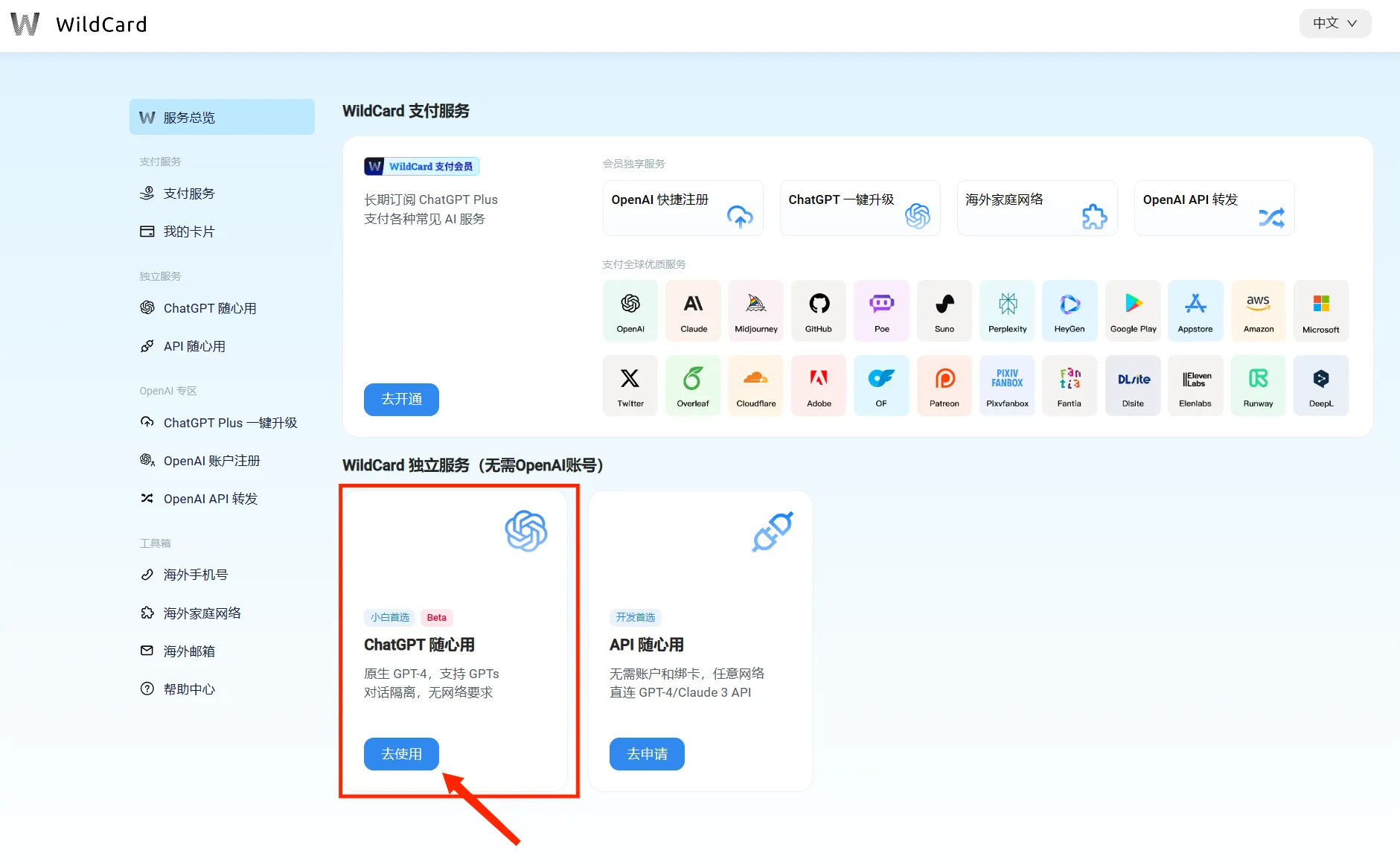Viewport: 1400px width, 862px height.
Task: Open the Suno service tile
Action: click(x=944, y=310)
